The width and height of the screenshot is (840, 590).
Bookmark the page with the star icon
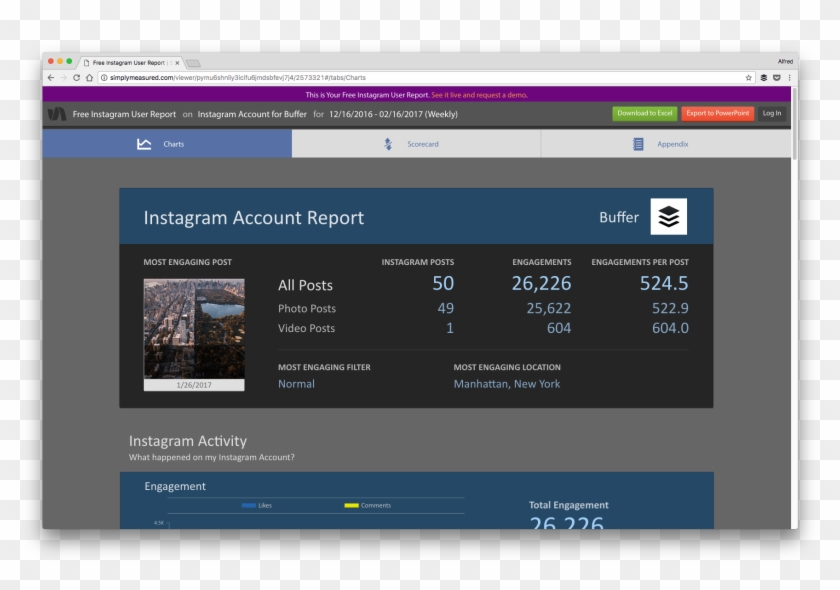click(747, 75)
